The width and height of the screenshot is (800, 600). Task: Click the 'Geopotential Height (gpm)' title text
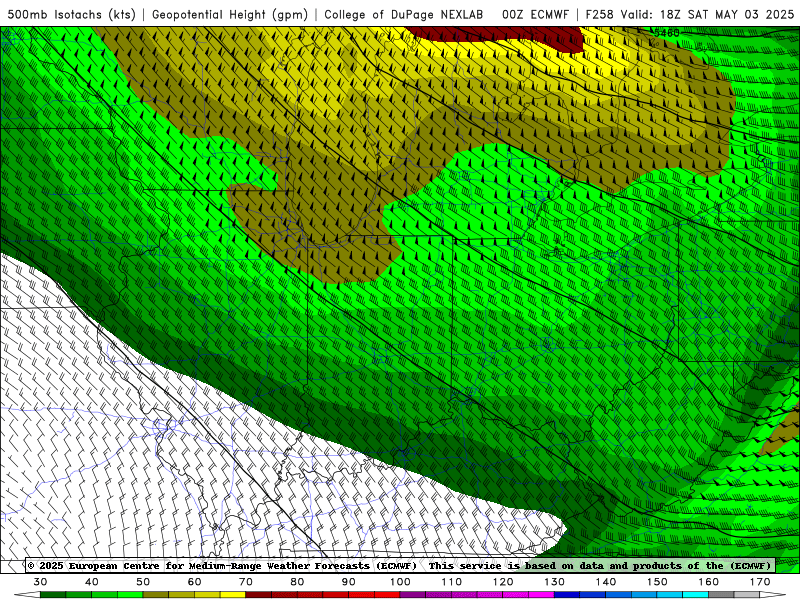pos(230,15)
